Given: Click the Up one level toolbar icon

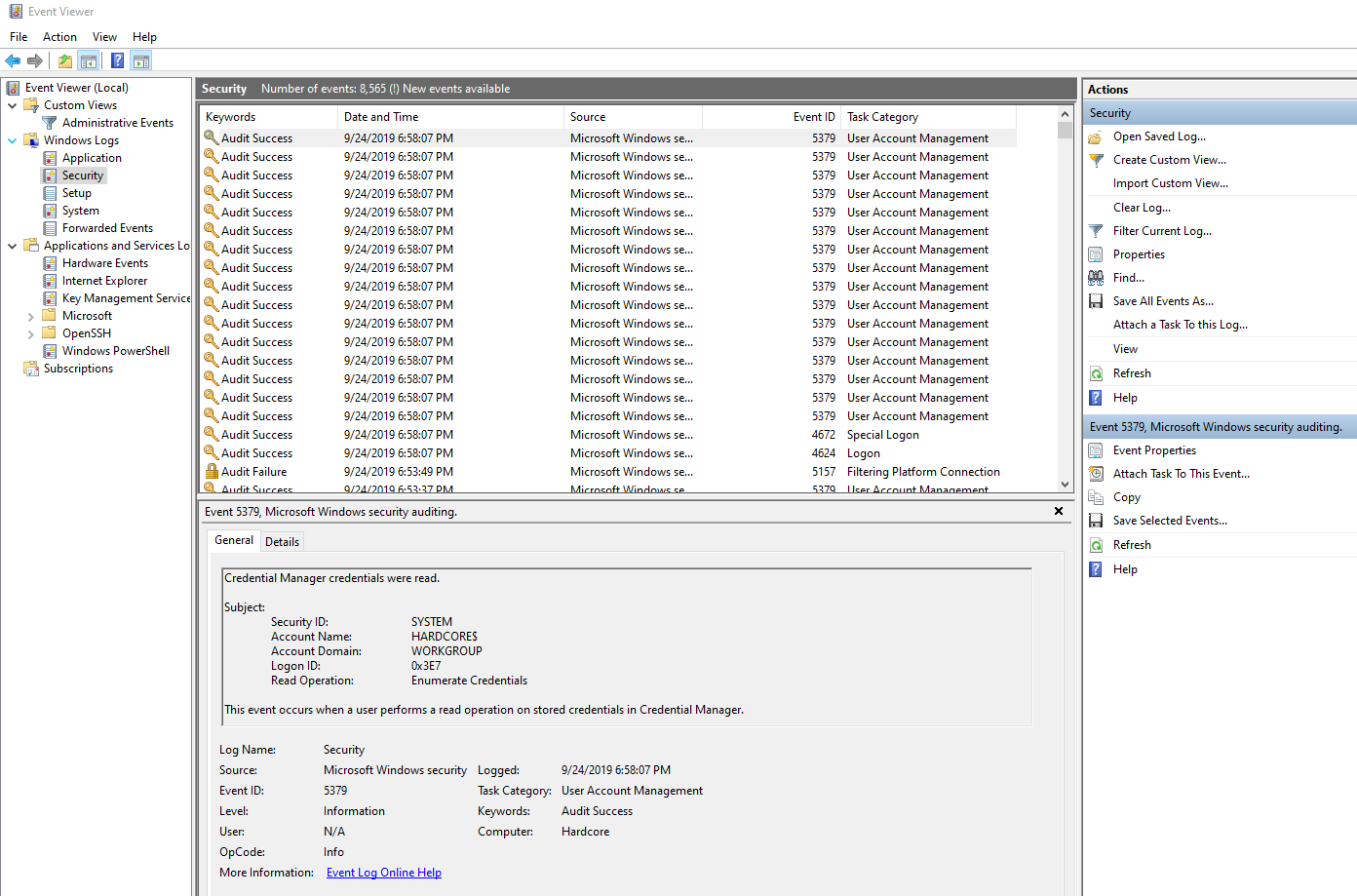Looking at the screenshot, I should (x=65, y=60).
